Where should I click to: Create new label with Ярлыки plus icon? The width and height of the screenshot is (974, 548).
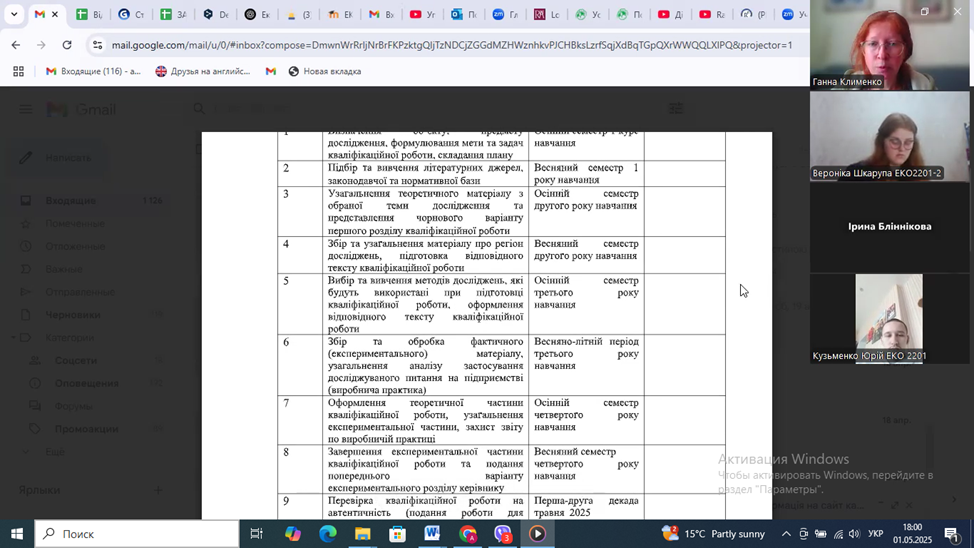[x=158, y=490]
